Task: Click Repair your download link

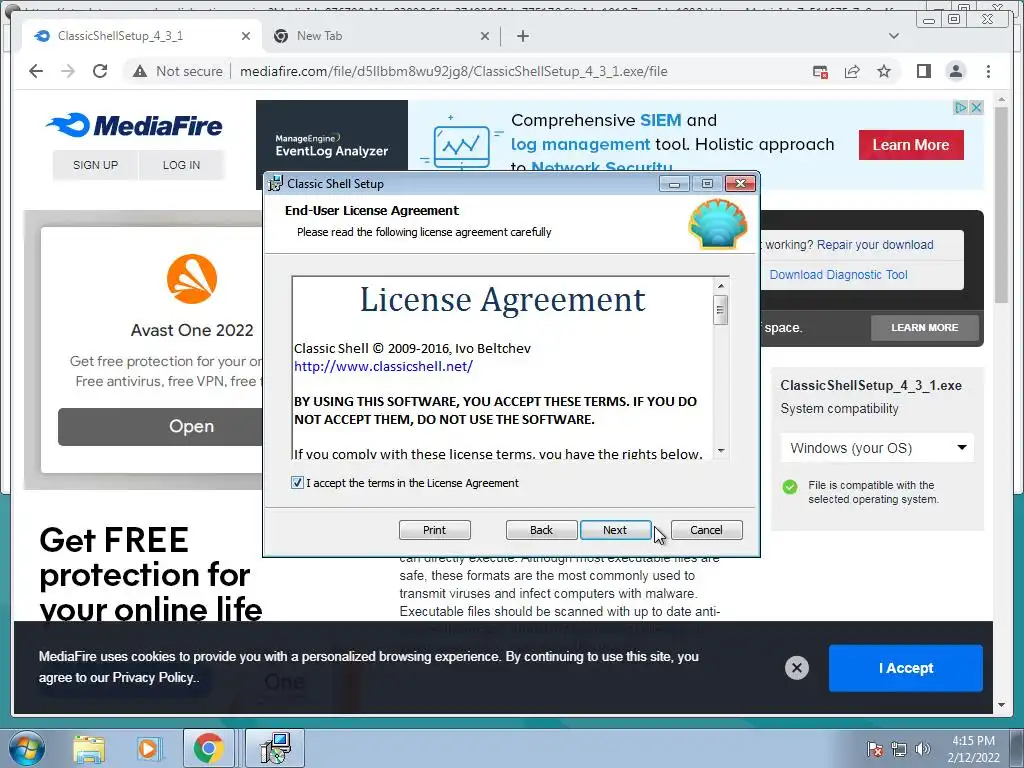Action: 875,244
